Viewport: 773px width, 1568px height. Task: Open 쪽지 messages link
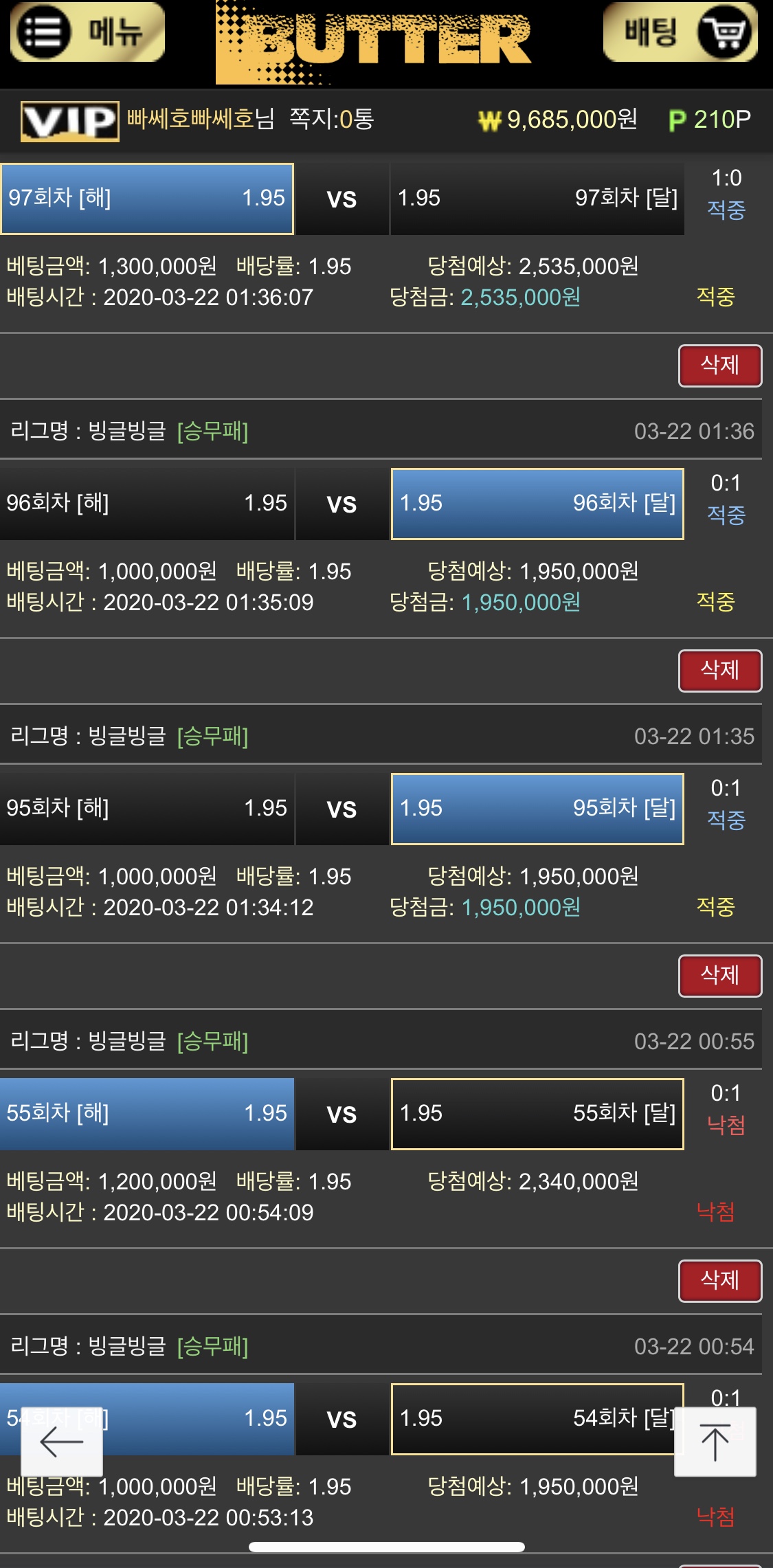[331, 120]
